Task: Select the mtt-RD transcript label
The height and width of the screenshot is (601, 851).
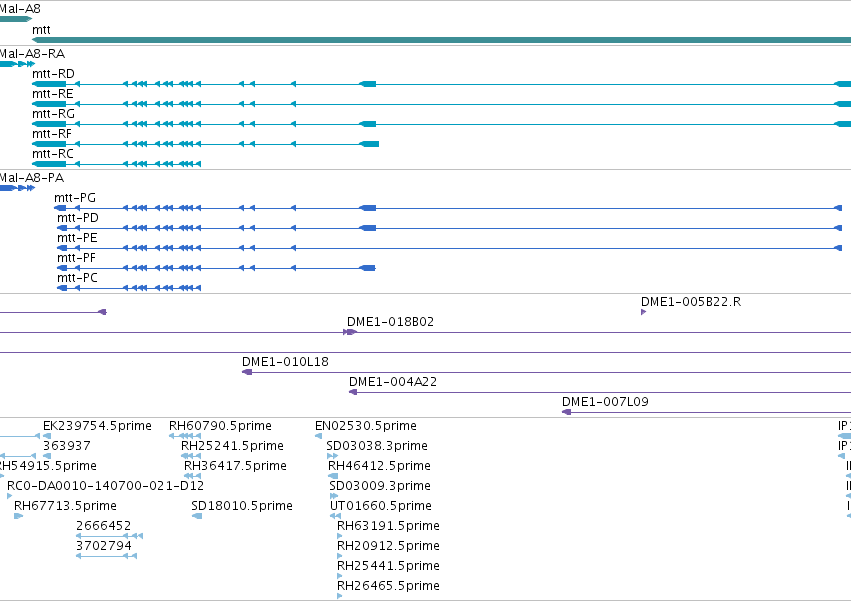Action: click(53, 74)
